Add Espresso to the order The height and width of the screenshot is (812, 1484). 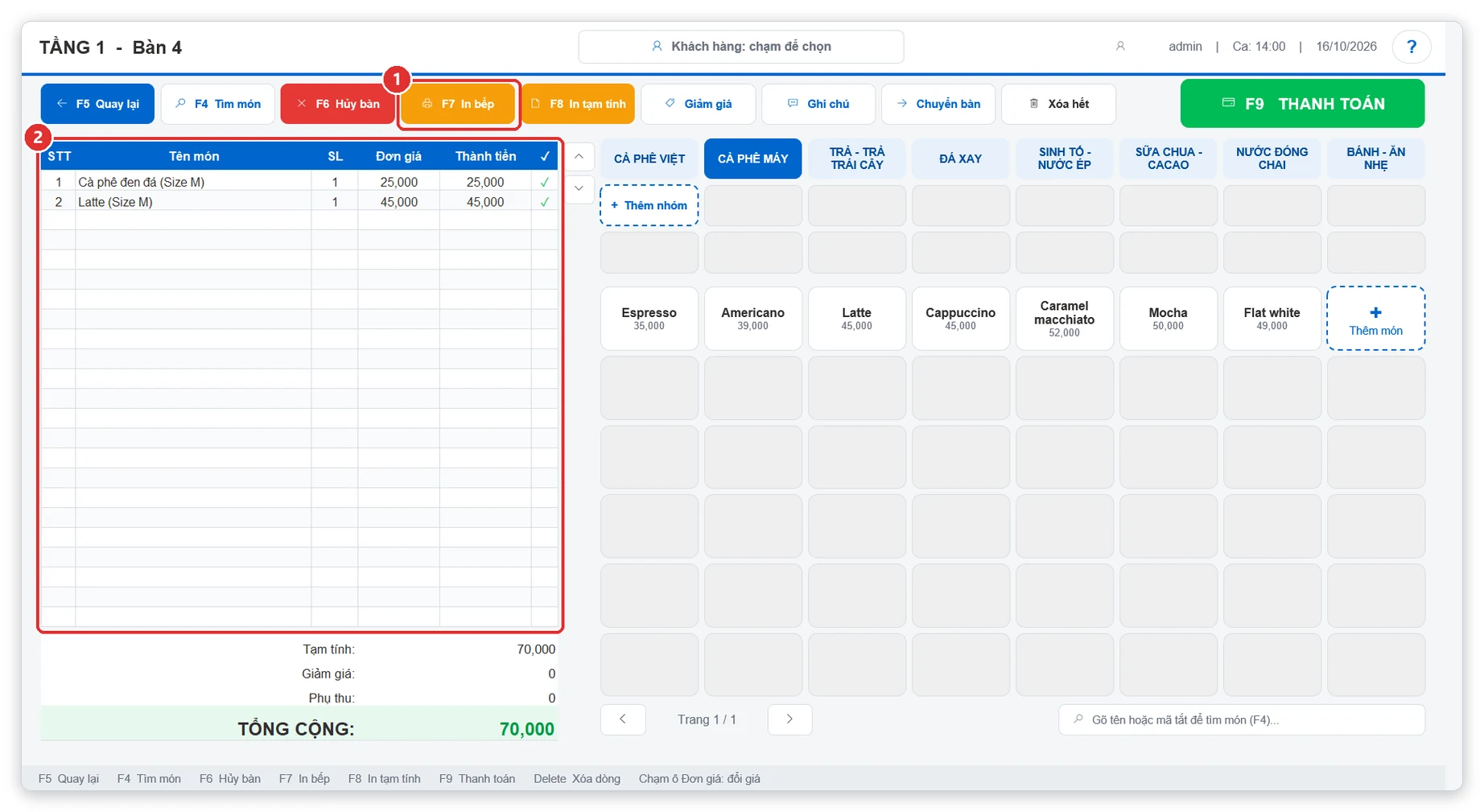649,318
